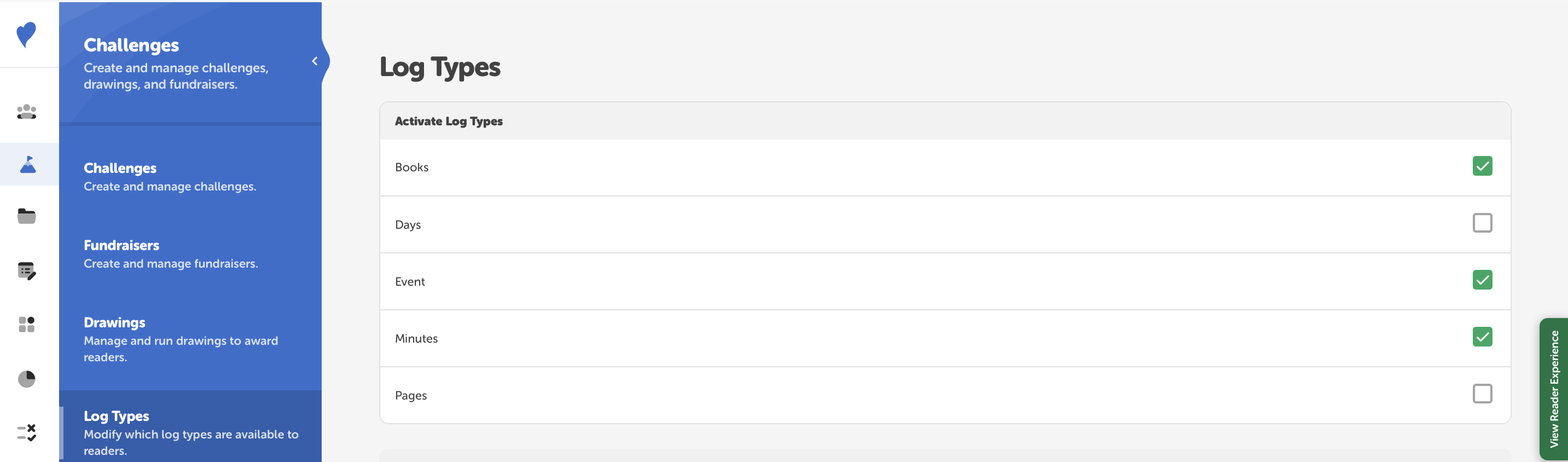Click the Beanstack heart logo

[x=27, y=34]
